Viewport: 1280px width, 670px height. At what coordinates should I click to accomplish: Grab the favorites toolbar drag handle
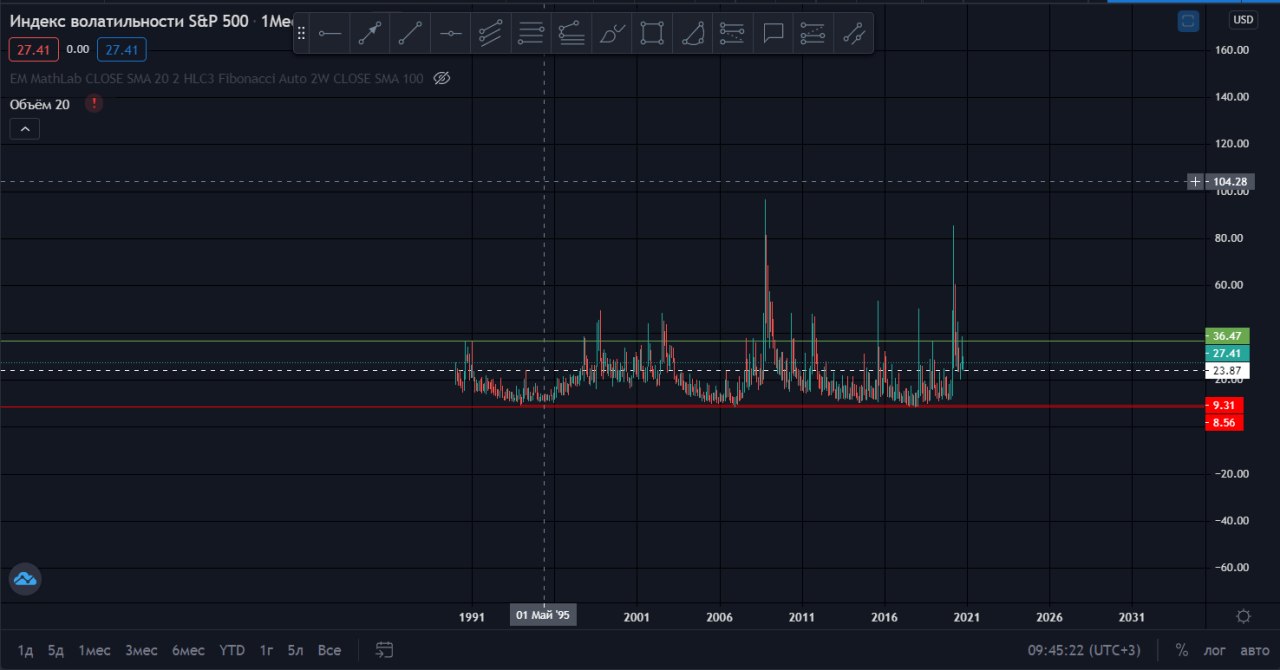coord(301,33)
